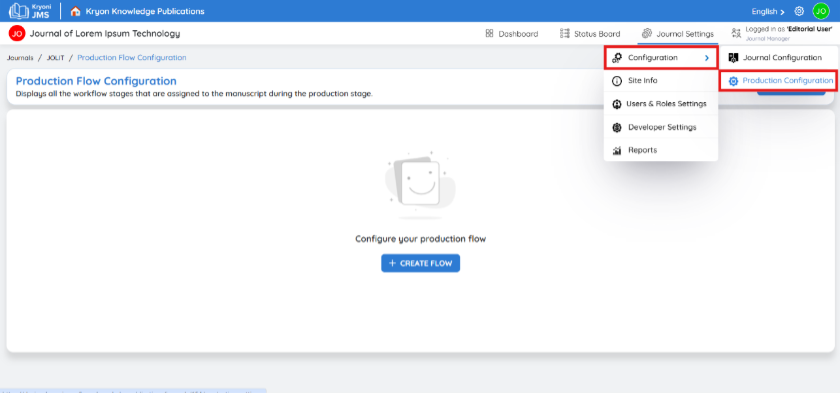840x393 pixels.
Task: Click the Create Flow button
Action: coord(421,263)
